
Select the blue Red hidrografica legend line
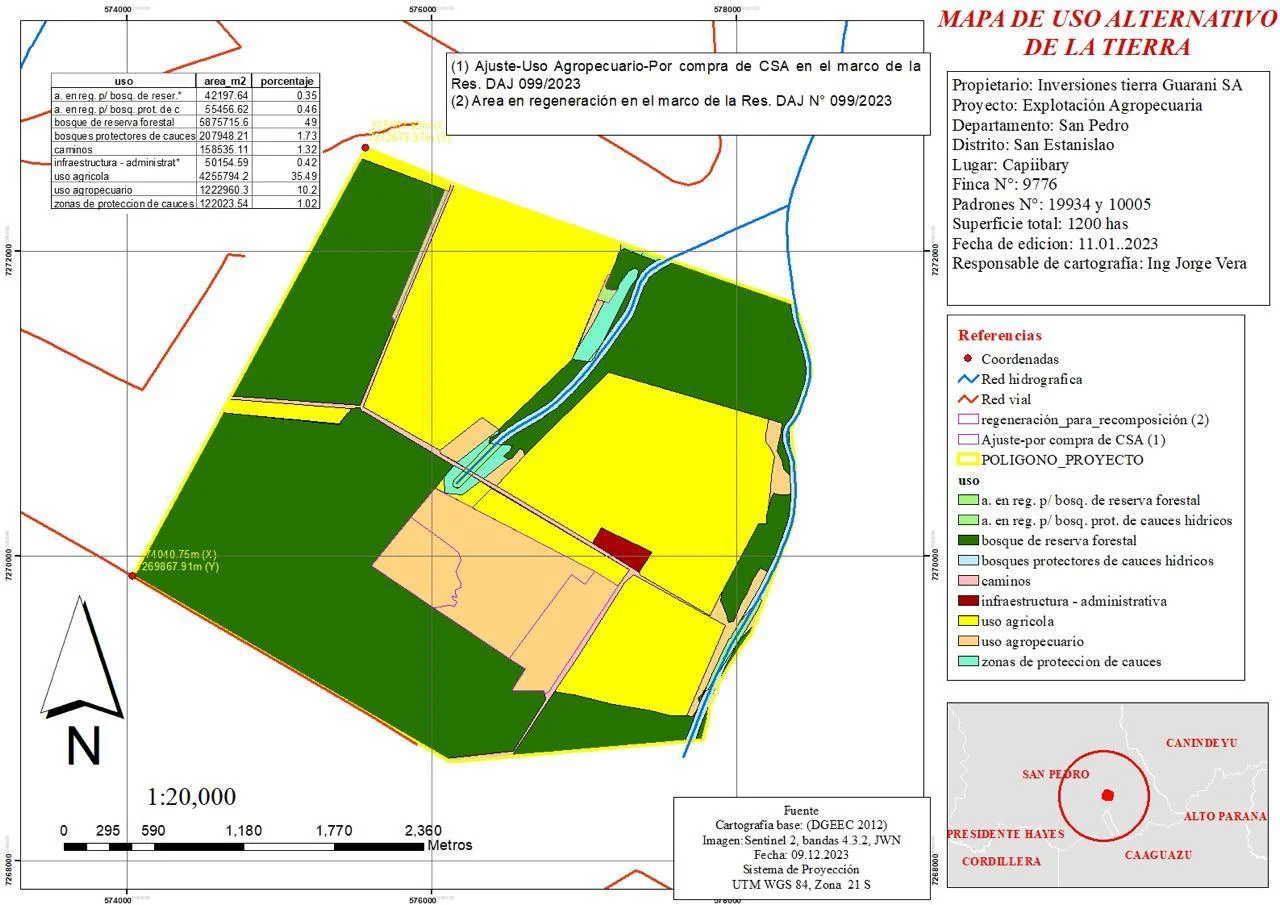click(x=967, y=379)
